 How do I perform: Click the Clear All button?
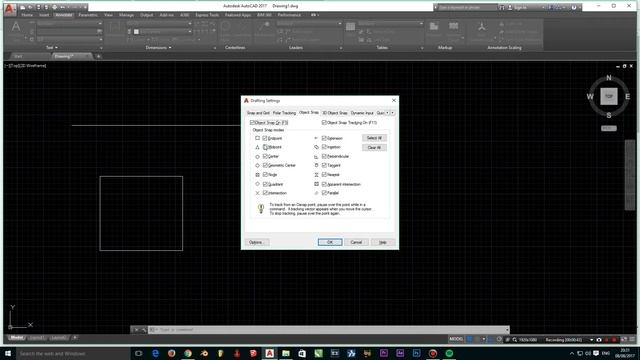pos(374,147)
